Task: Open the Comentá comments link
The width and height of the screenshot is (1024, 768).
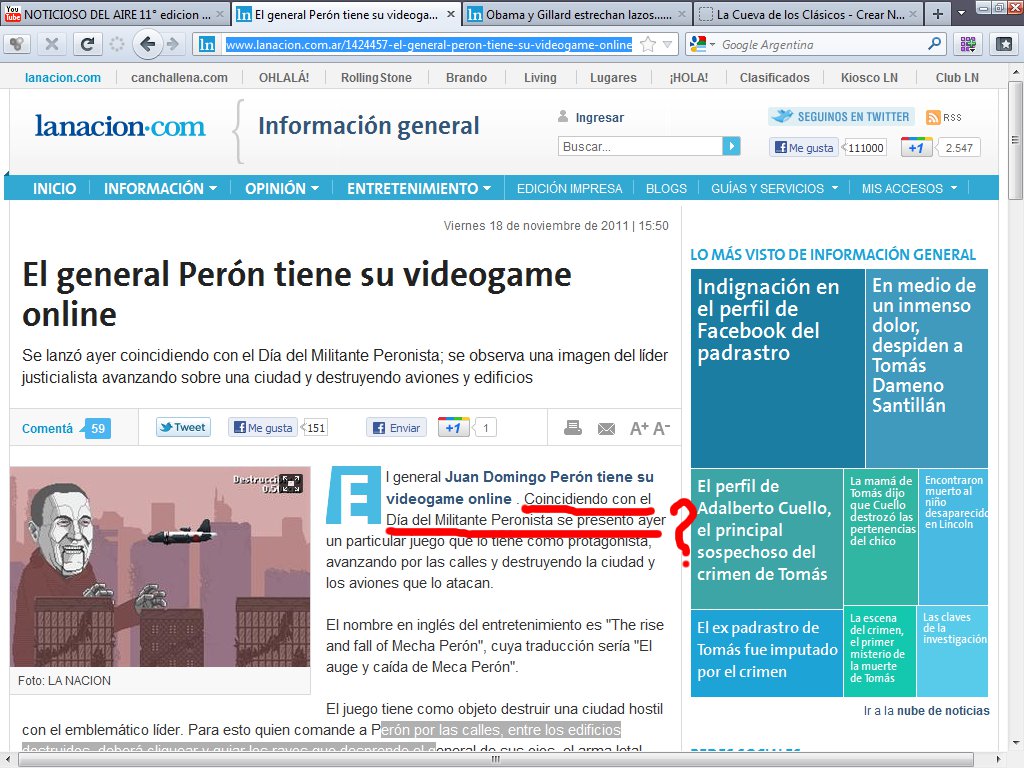Action: pyautogui.click(x=47, y=428)
